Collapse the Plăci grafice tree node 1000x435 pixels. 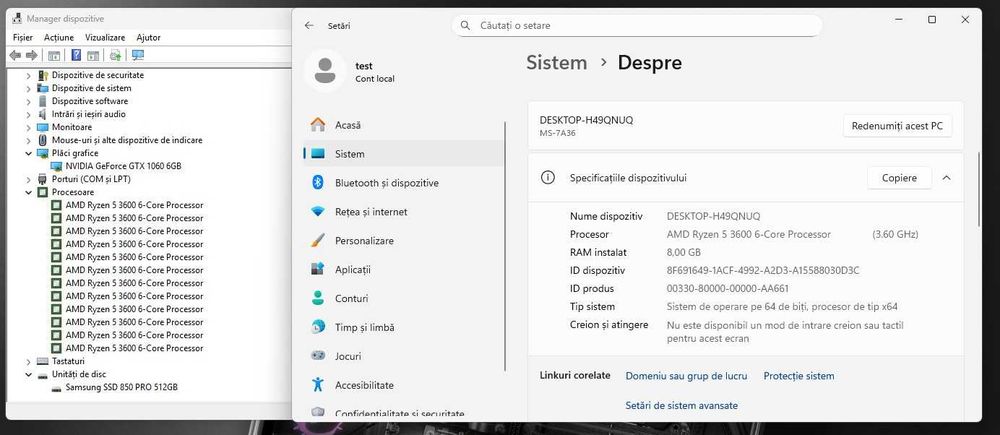[28, 153]
